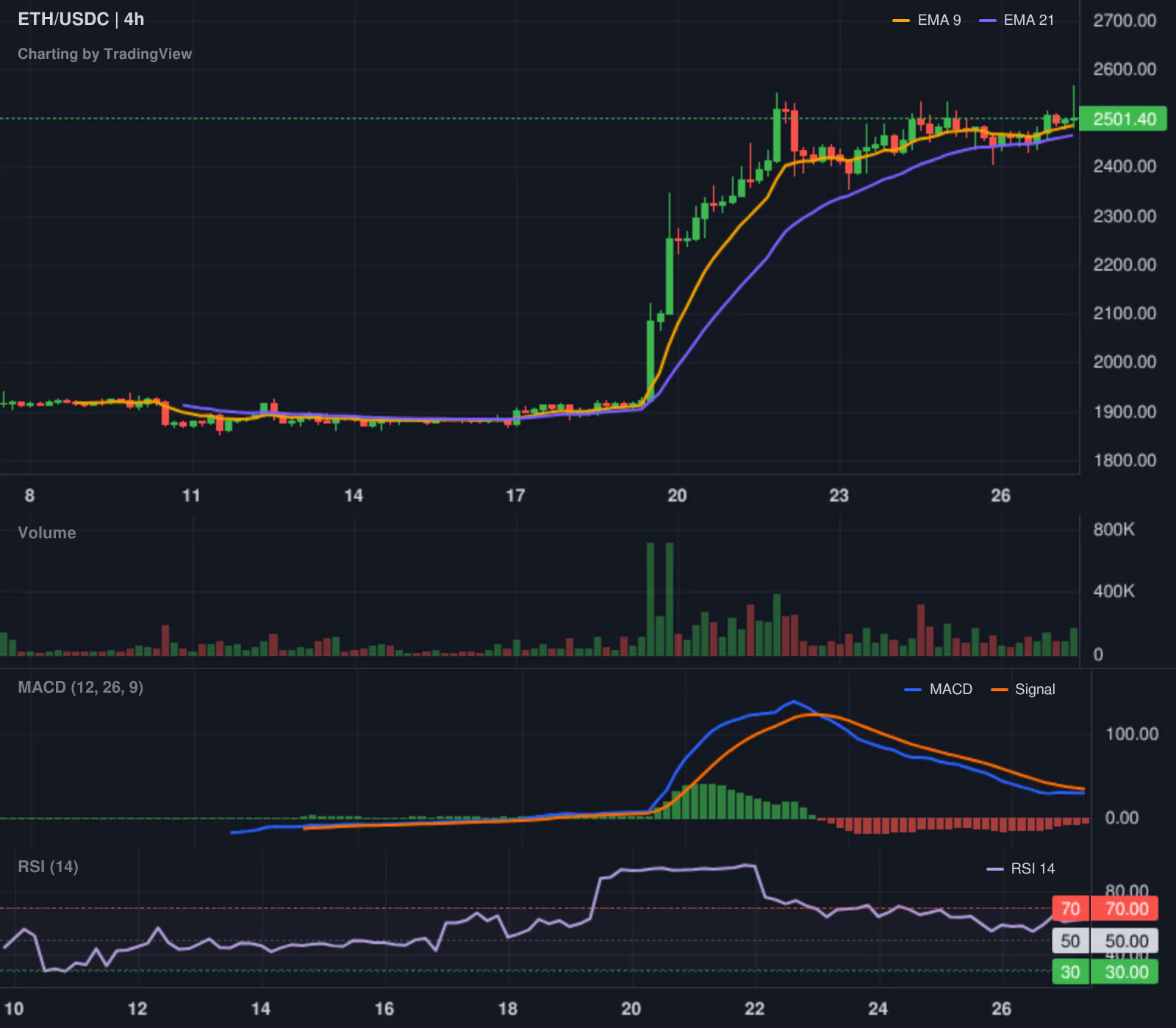Open the Charting by TradingView link

[x=104, y=54]
